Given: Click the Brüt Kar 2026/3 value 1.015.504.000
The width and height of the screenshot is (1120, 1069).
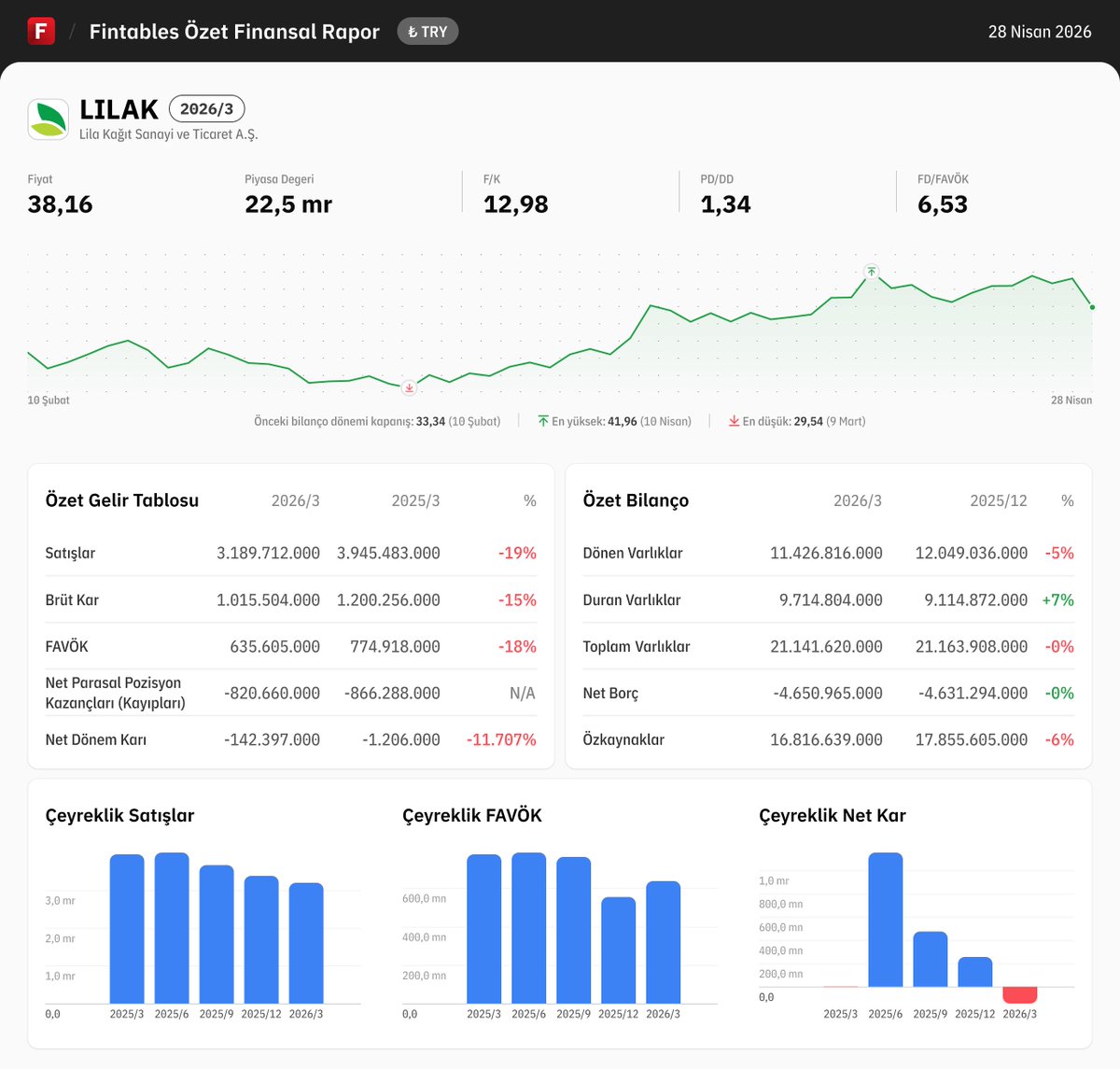Looking at the screenshot, I should click(x=268, y=599).
